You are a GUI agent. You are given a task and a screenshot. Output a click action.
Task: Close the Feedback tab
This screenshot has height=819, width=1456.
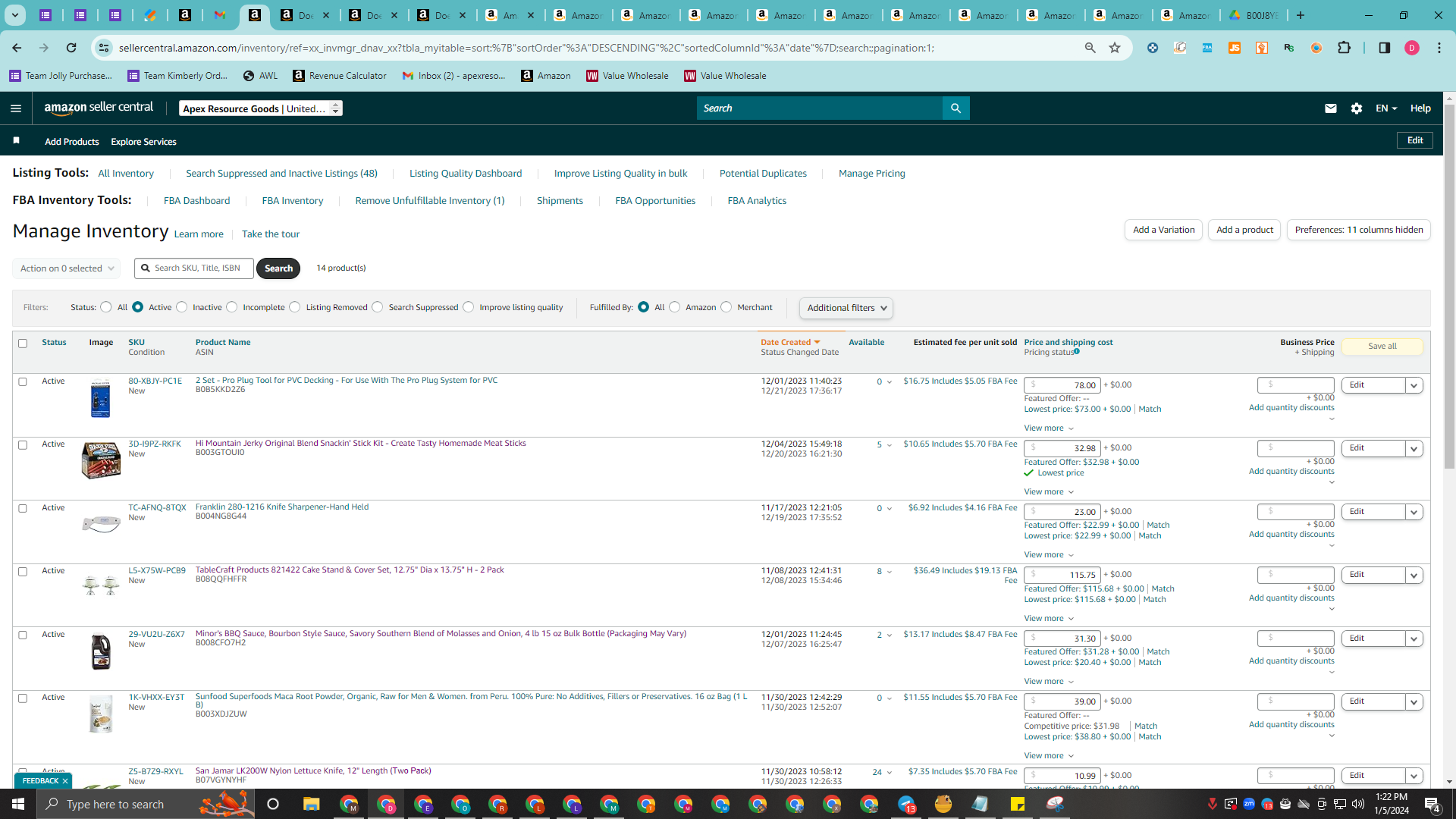pos(65,781)
